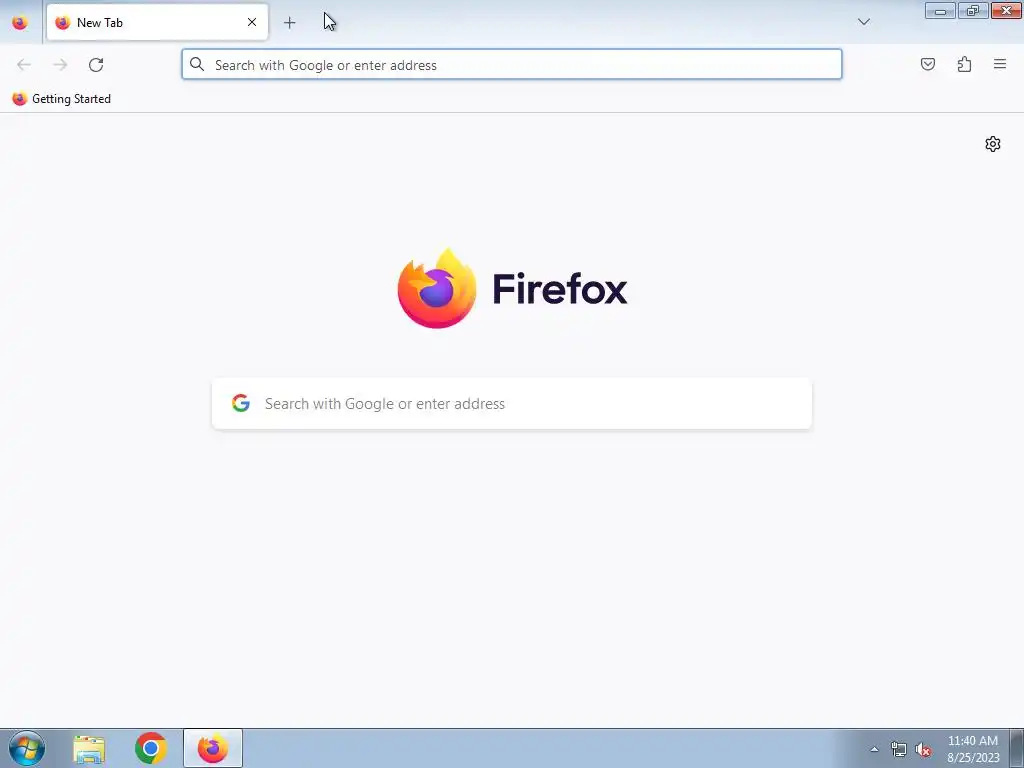Open Firefox application hamburger menu
Image resolution: width=1024 pixels, height=768 pixels.
click(x=1000, y=64)
